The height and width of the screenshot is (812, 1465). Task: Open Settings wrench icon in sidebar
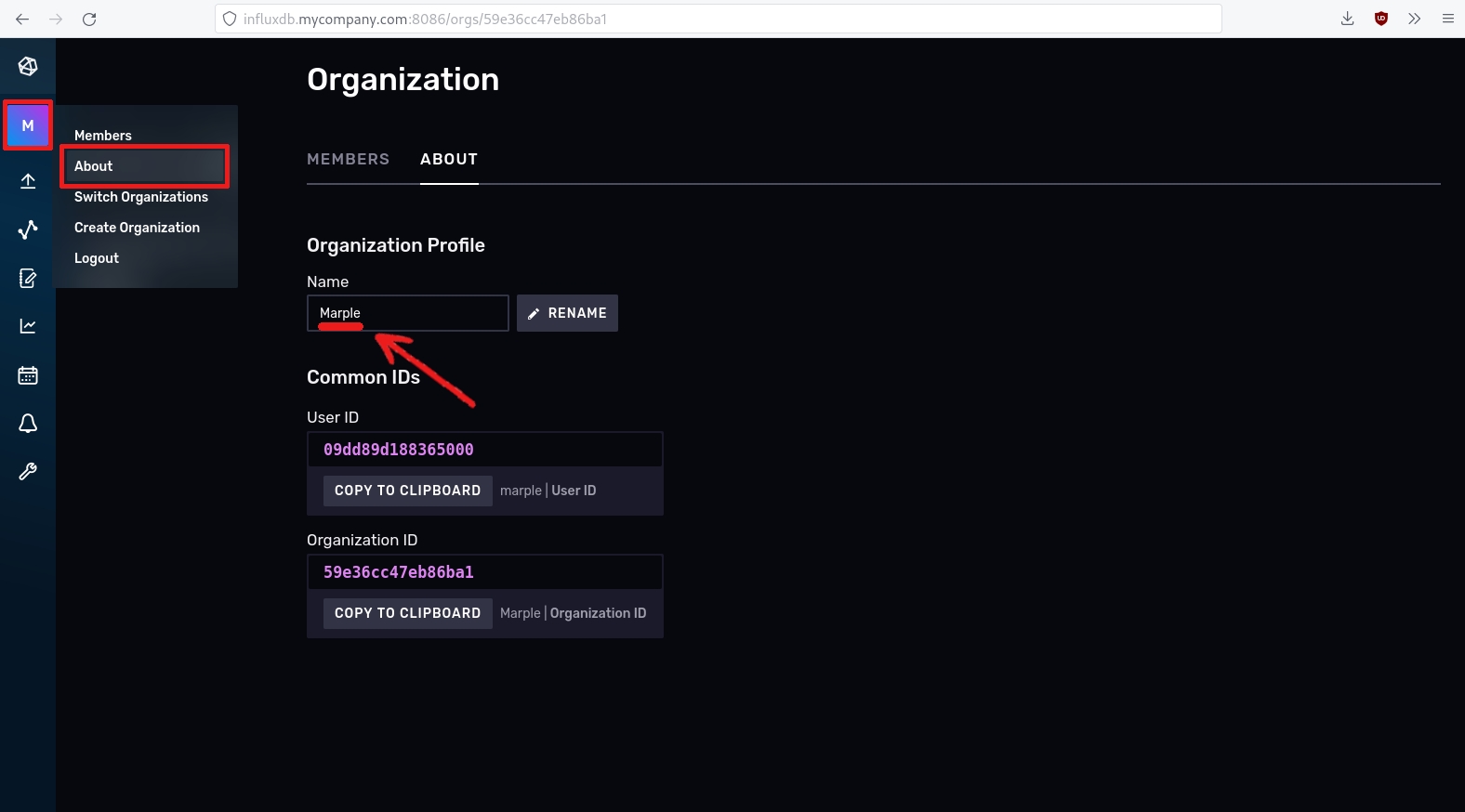pos(28,472)
